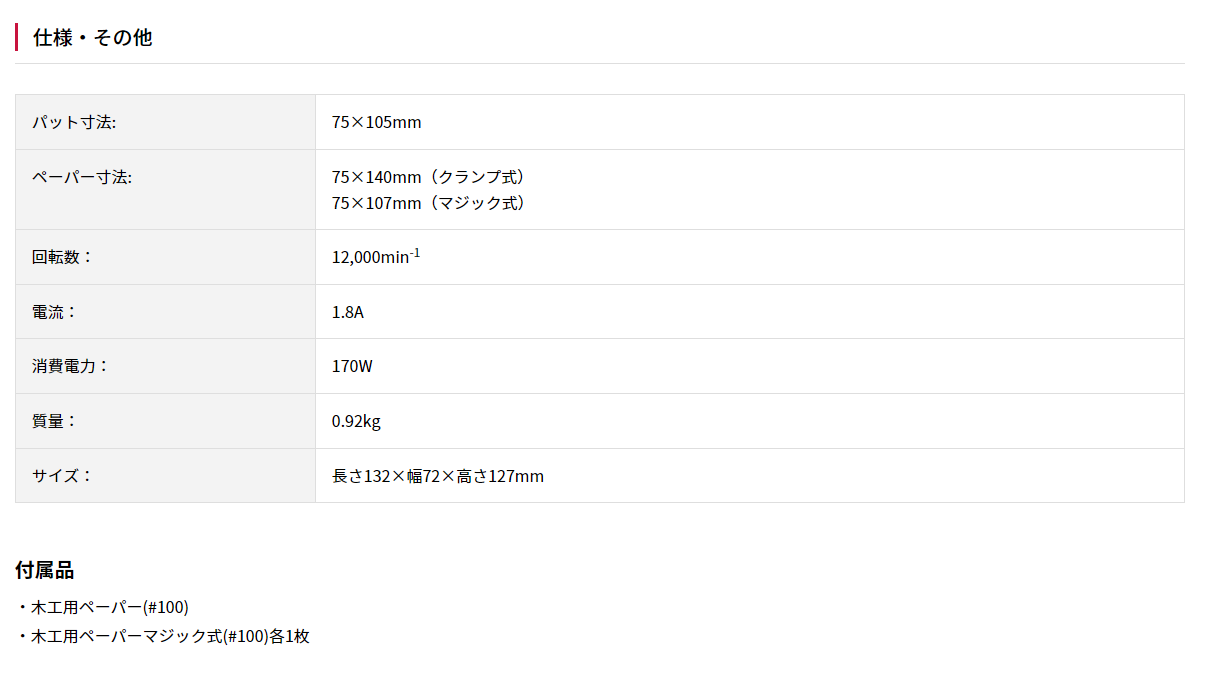Click the red bar beside 仕様・その他
Viewport: 1220px width, 679px height.
click(17, 38)
